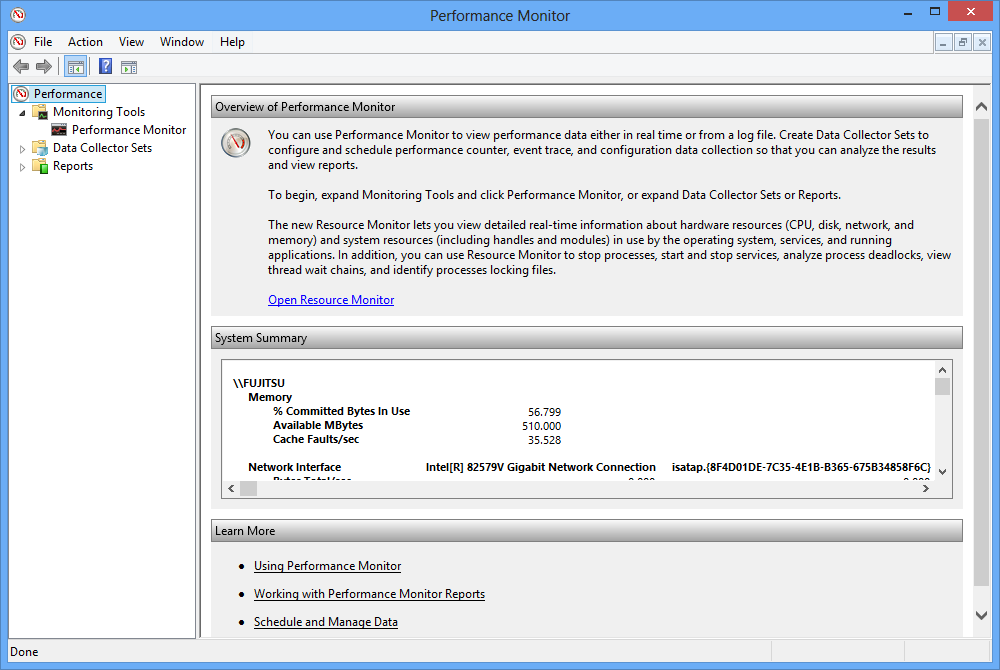Collapse the Monitoring Tools tree node

(23, 113)
